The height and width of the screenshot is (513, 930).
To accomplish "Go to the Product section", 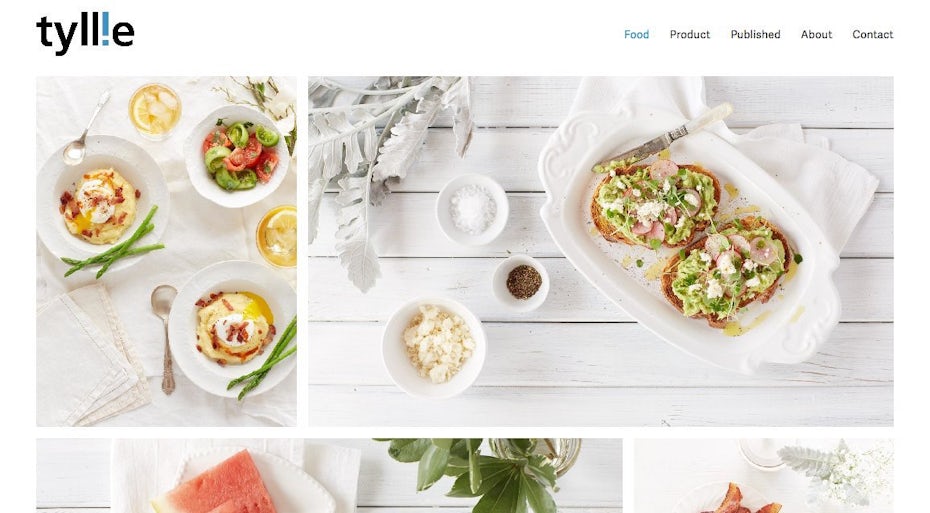I will click(x=689, y=34).
